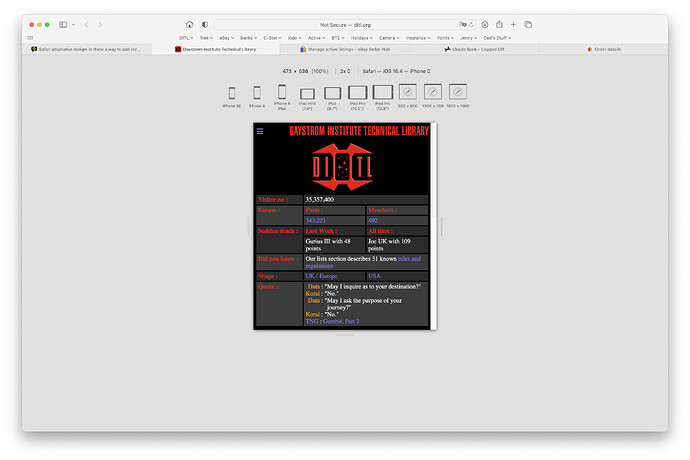
Task: Click the translate icon in the address bar
Action: click(462, 25)
